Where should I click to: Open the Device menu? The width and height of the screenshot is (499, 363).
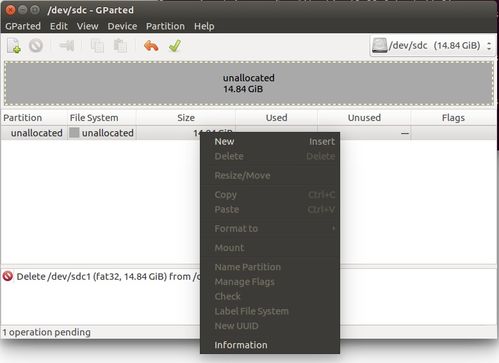tap(122, 26)
